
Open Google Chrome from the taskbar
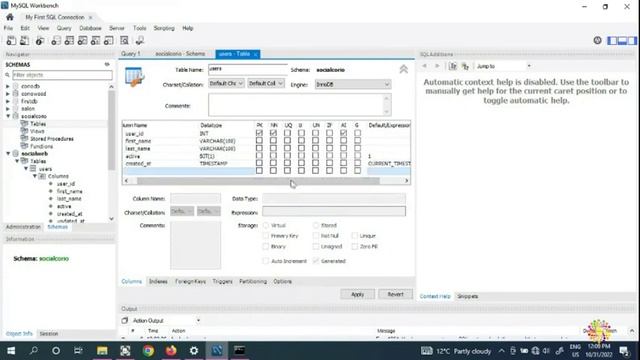pos(148,350)
